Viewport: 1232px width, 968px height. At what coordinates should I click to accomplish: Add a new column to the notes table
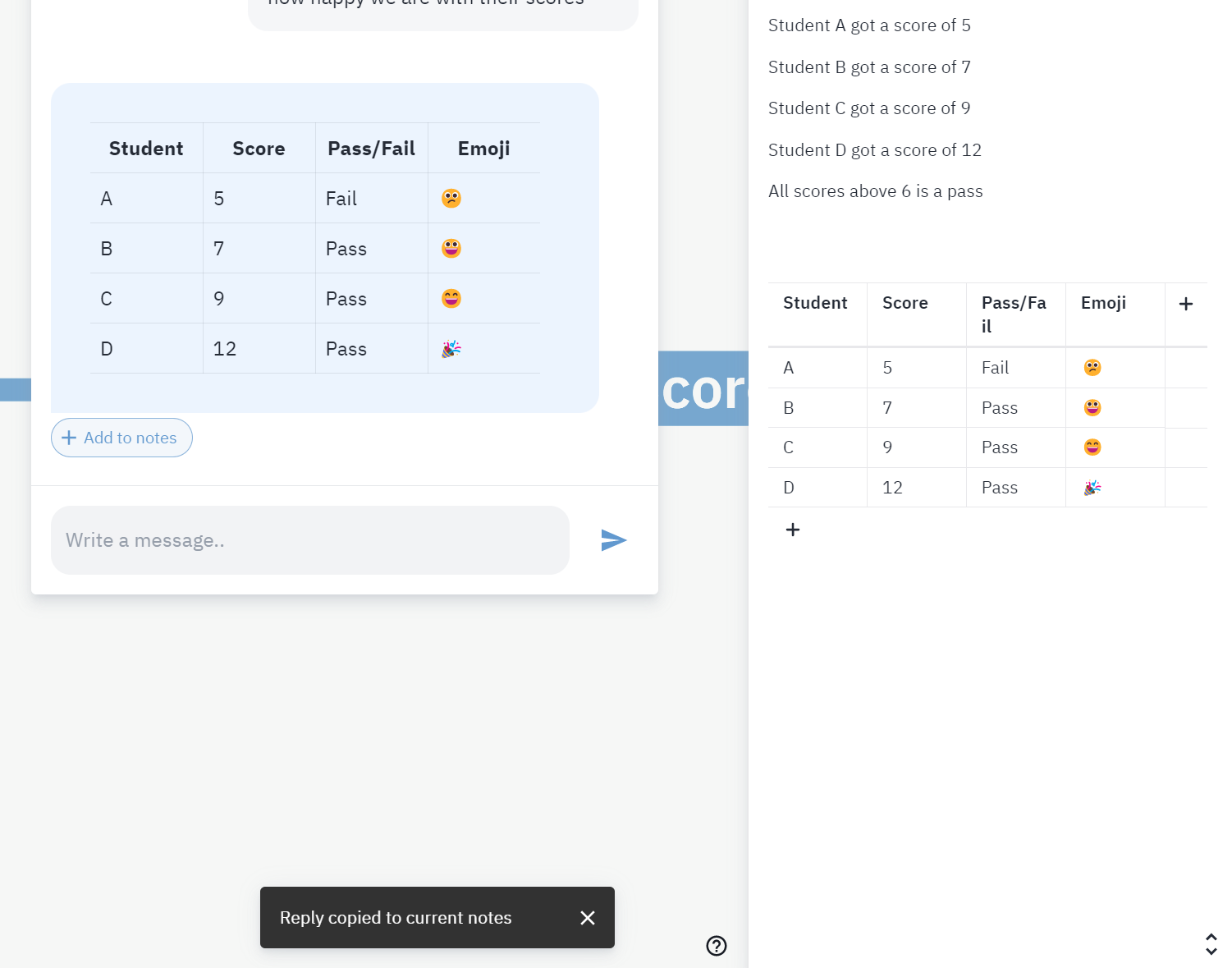pyautogui.click(x=1186, y=304)
